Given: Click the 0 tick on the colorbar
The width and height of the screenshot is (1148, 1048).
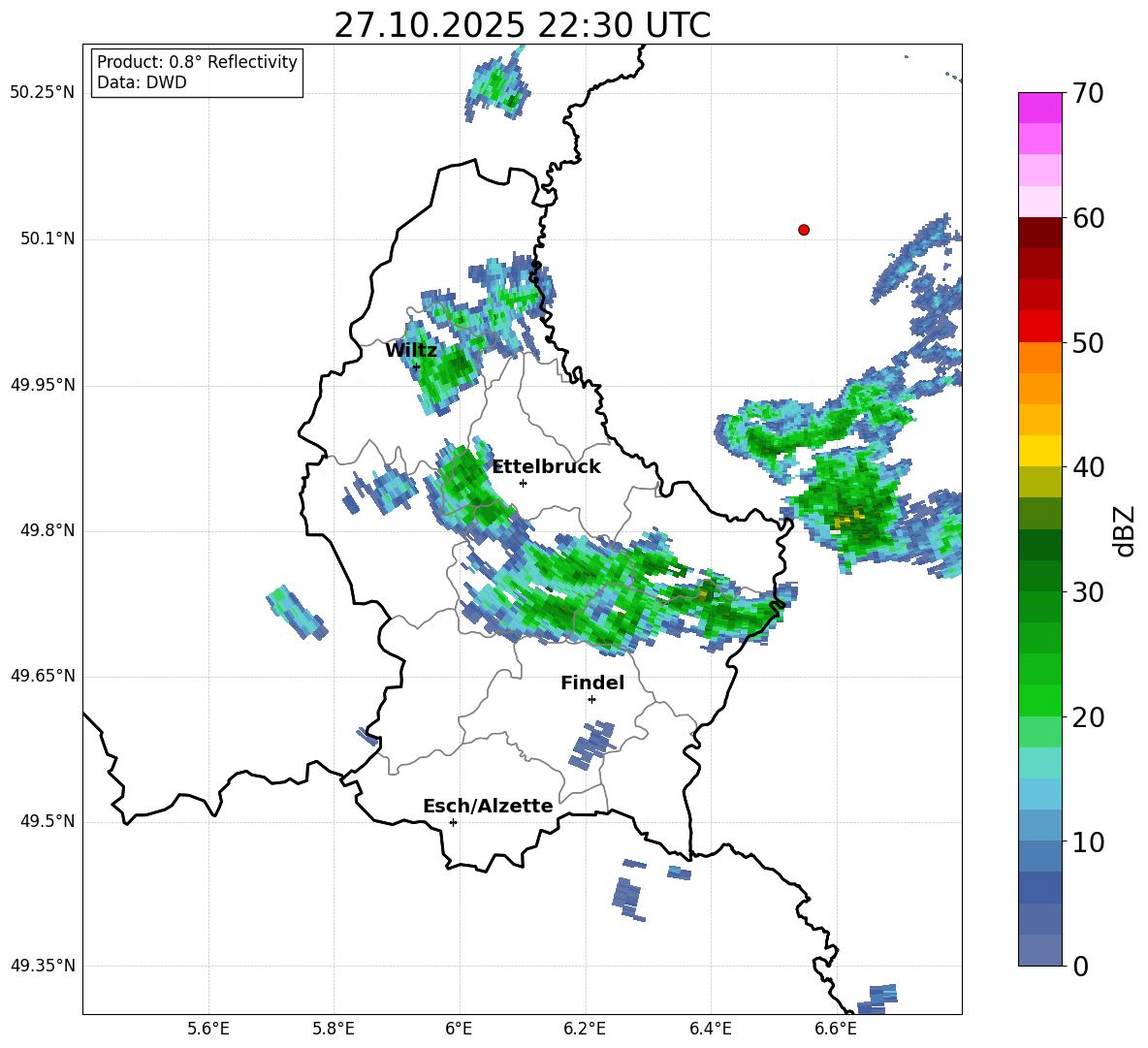Looking at the screenshot, I should (x=1080, y=967).
